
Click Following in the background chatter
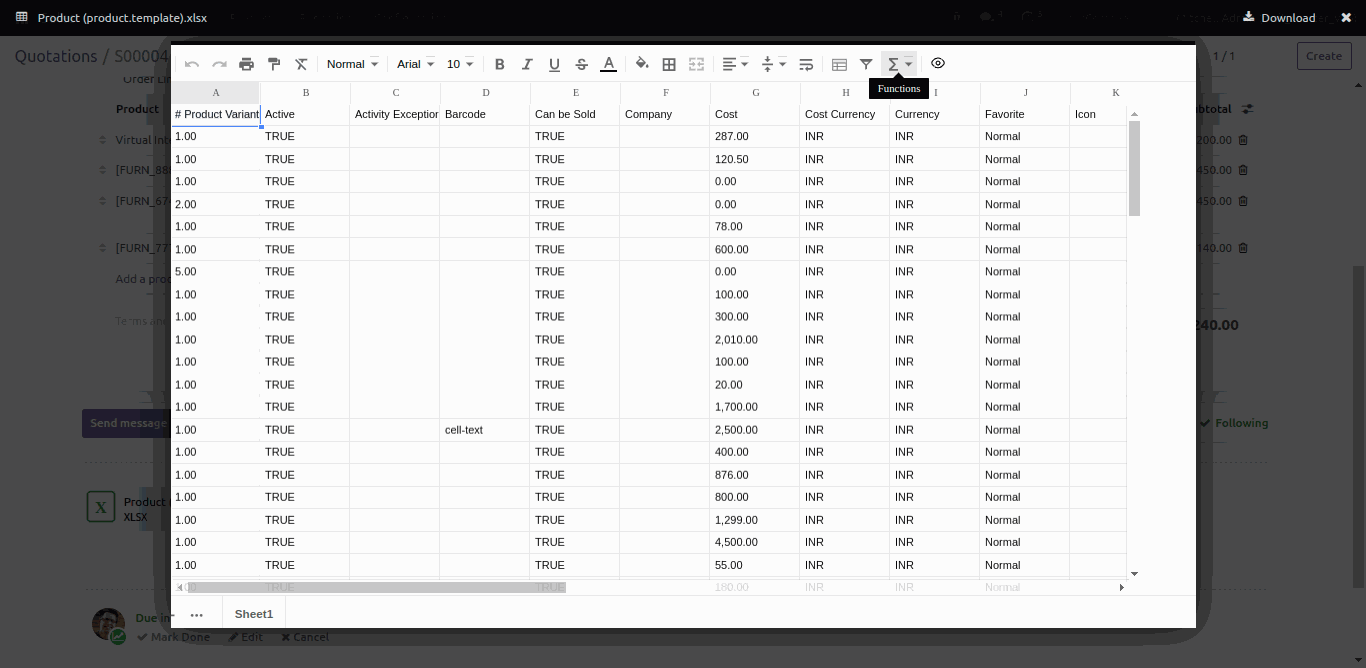(1234, 423)
